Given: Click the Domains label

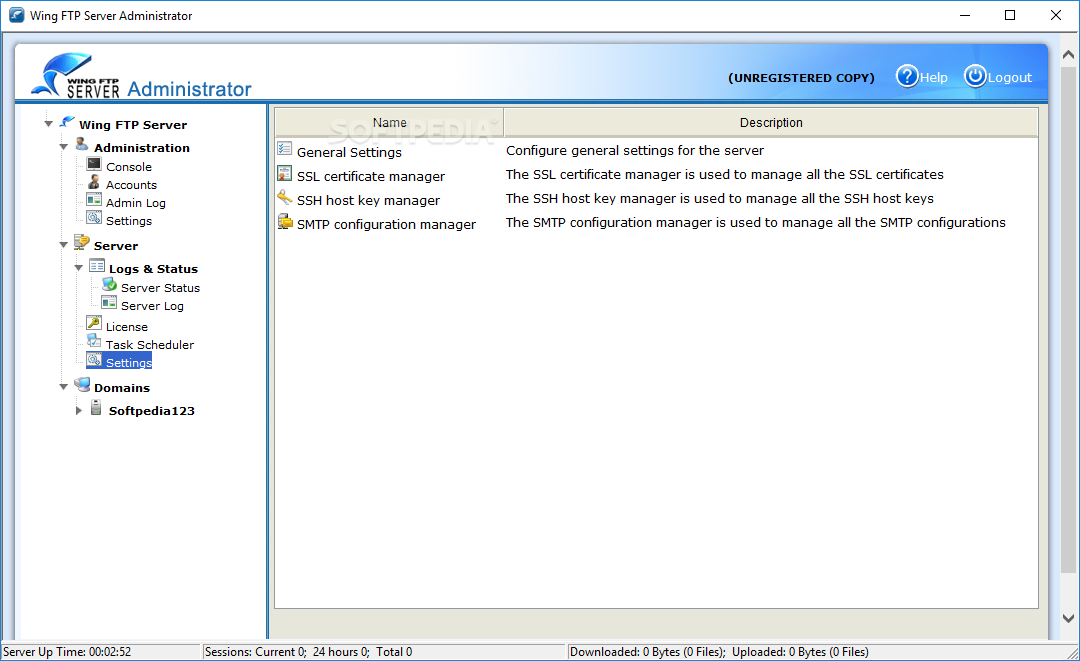Looking at the screenshot, I should (122, 388).
